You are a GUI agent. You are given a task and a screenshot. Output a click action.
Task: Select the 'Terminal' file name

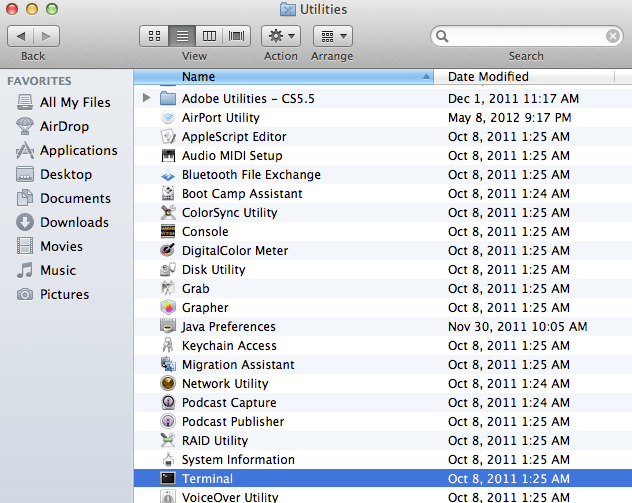pos(207,478)
